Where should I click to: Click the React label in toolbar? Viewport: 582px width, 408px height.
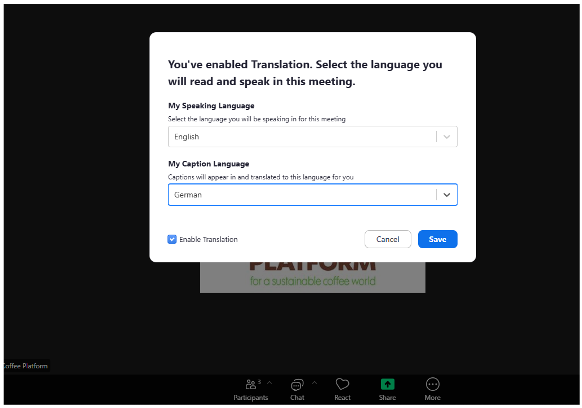(x=342, y=398)
